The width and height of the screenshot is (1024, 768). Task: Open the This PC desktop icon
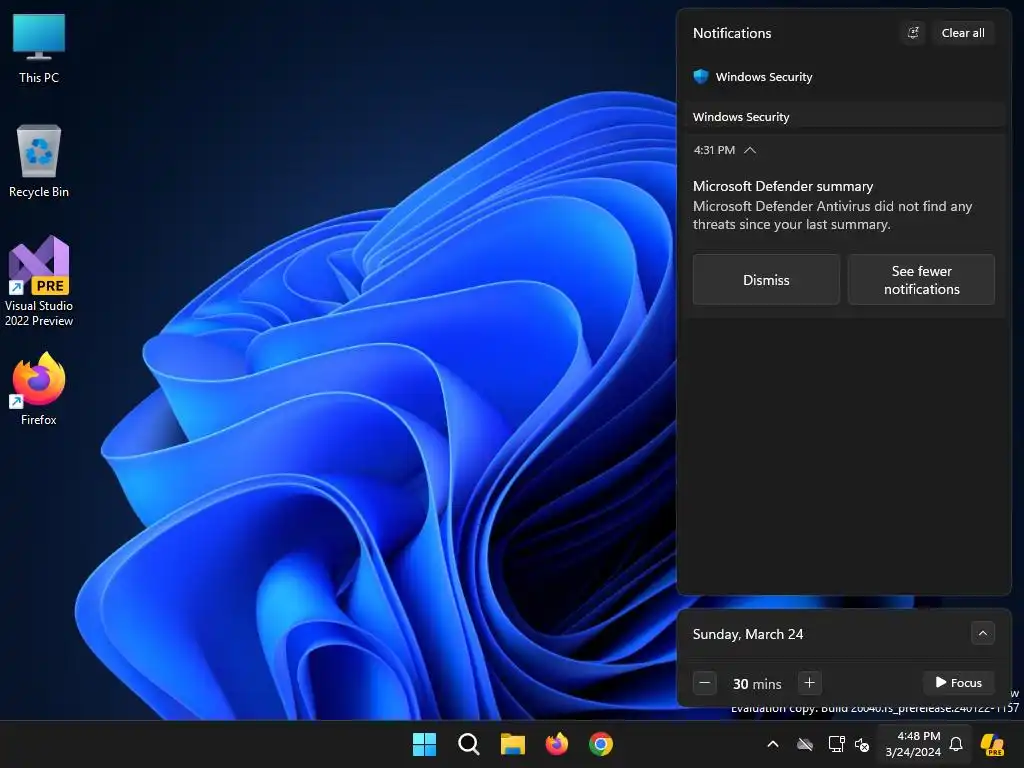[x=39, y=48]
